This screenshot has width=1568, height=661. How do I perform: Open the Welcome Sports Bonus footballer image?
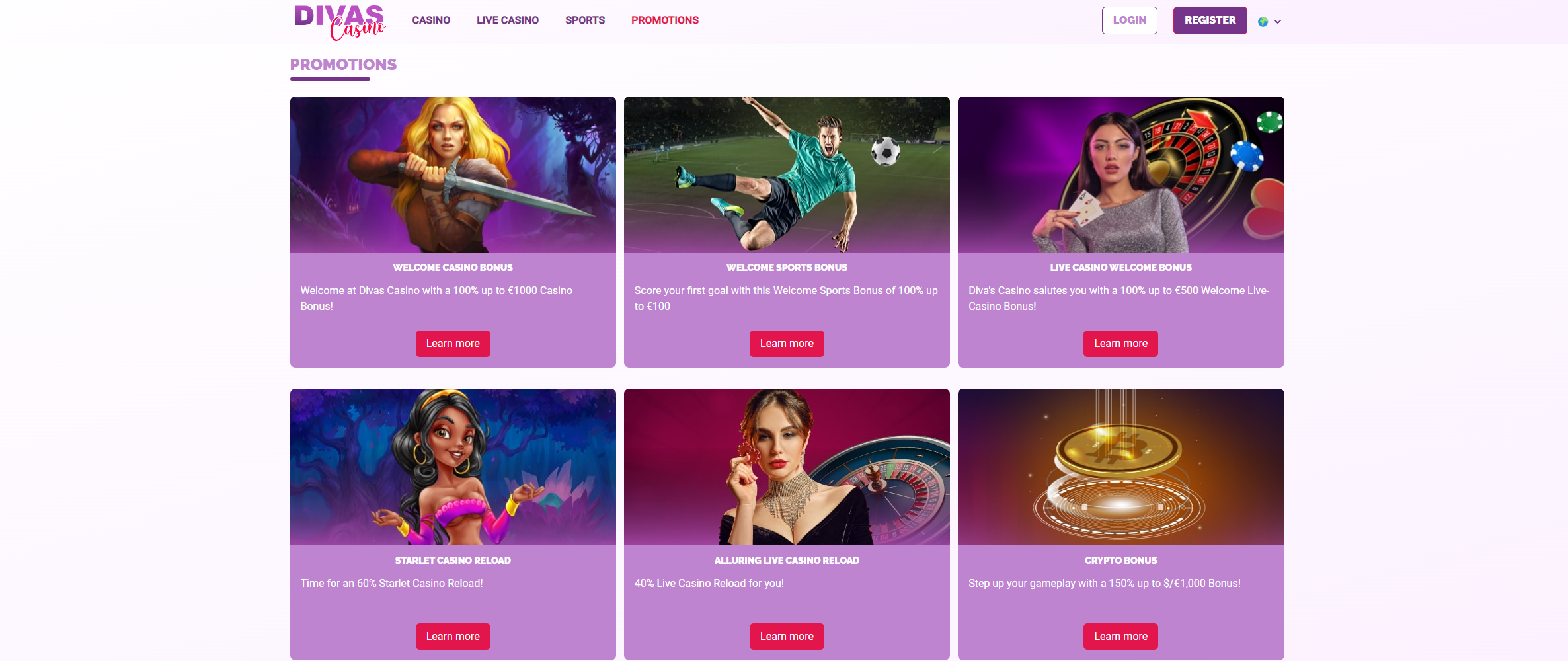[787, 175]
